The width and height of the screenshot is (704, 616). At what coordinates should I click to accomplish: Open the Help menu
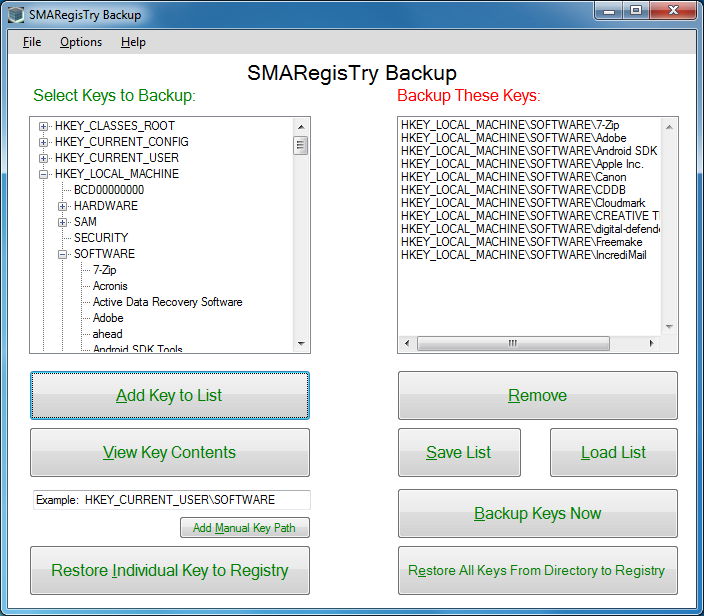coord(133,42)
